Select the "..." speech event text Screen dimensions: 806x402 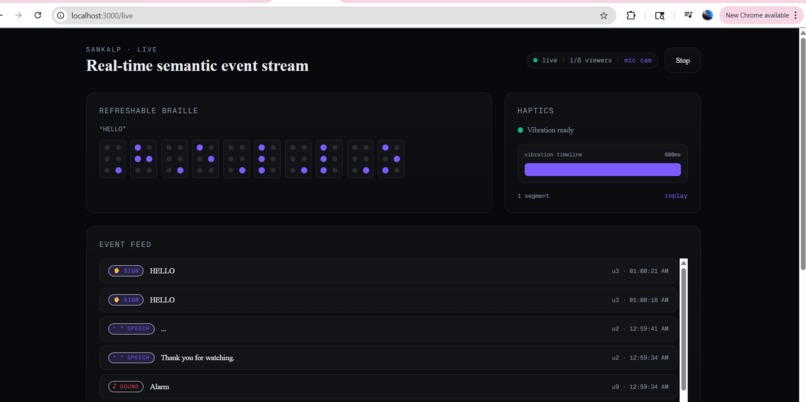163,329
